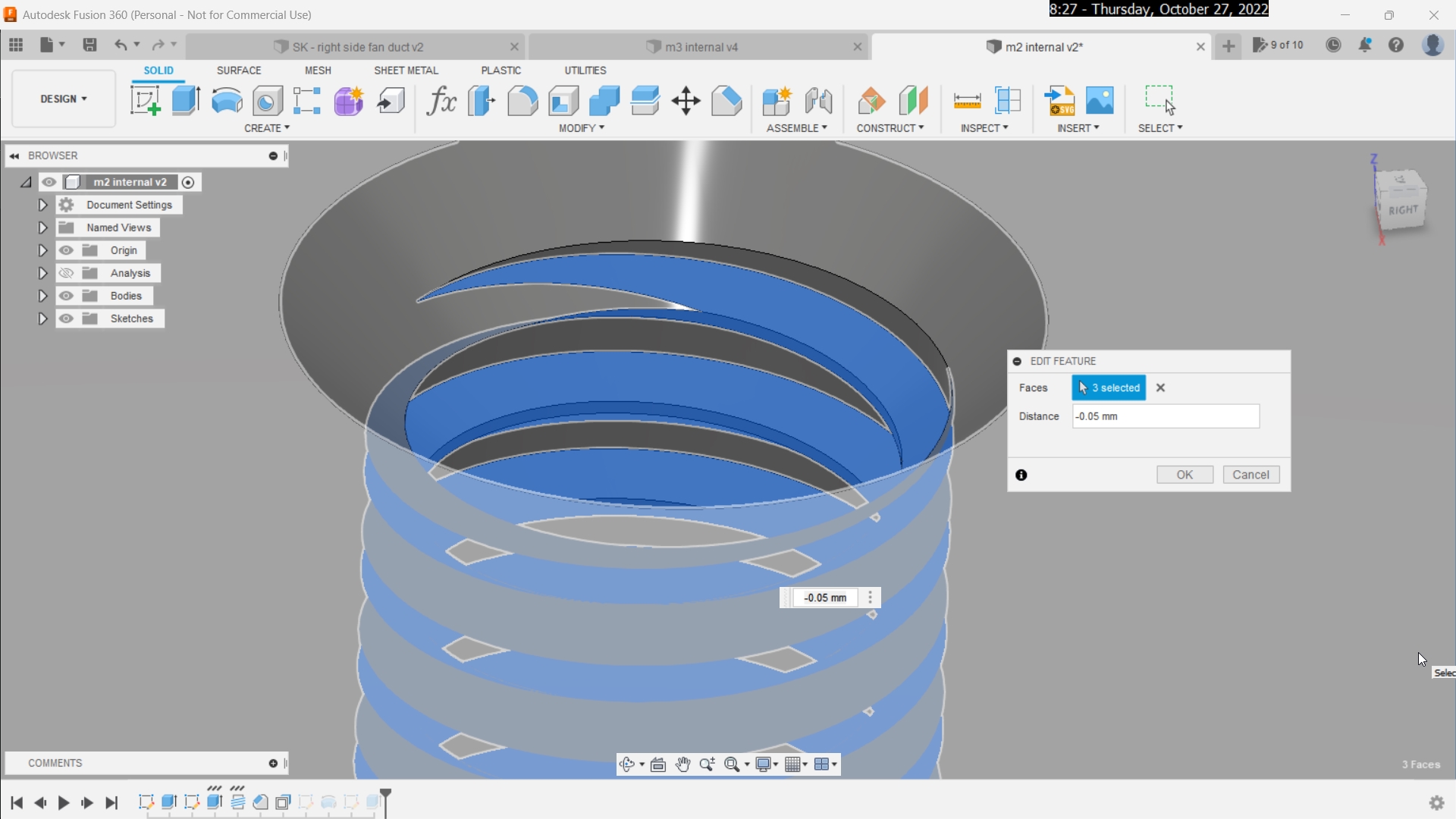The image size is (1456, 819).
Task: Open the Hole tool
Action: [x=267, y=101]
